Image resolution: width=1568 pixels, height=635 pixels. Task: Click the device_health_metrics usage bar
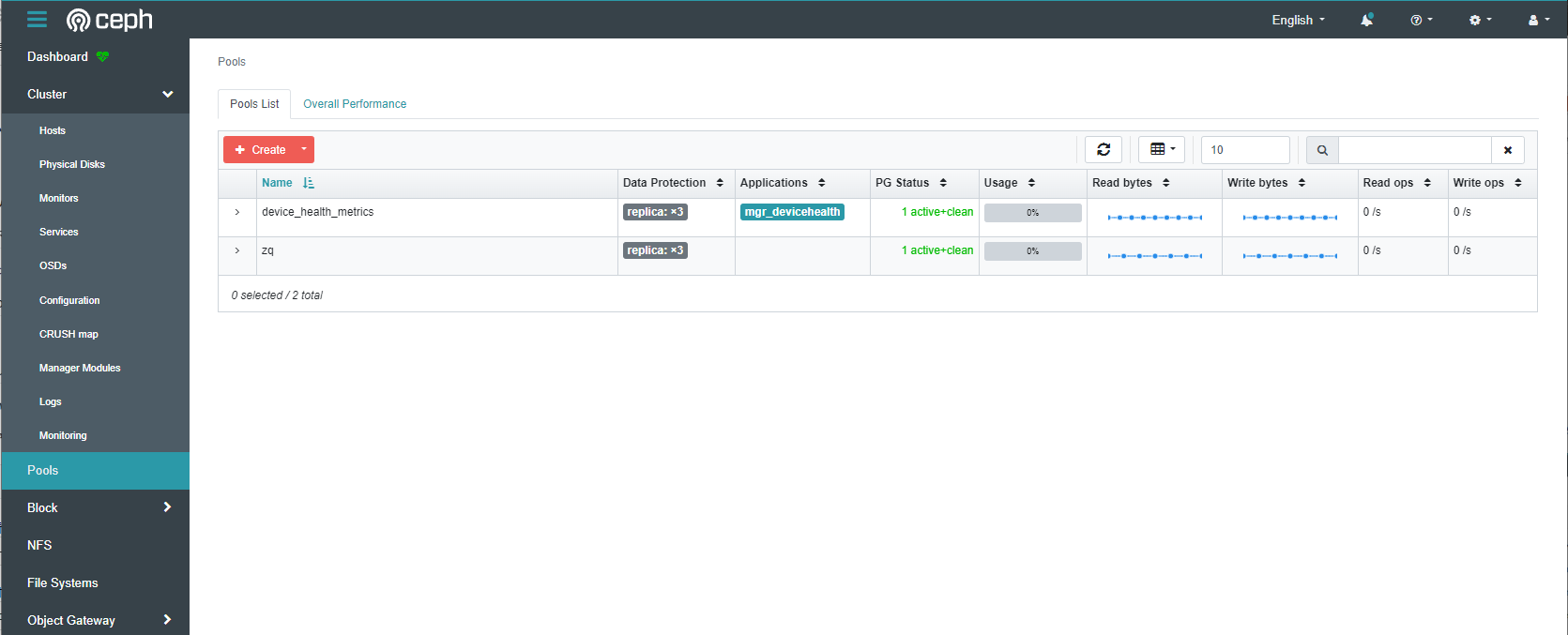[x=1032, y=213]
